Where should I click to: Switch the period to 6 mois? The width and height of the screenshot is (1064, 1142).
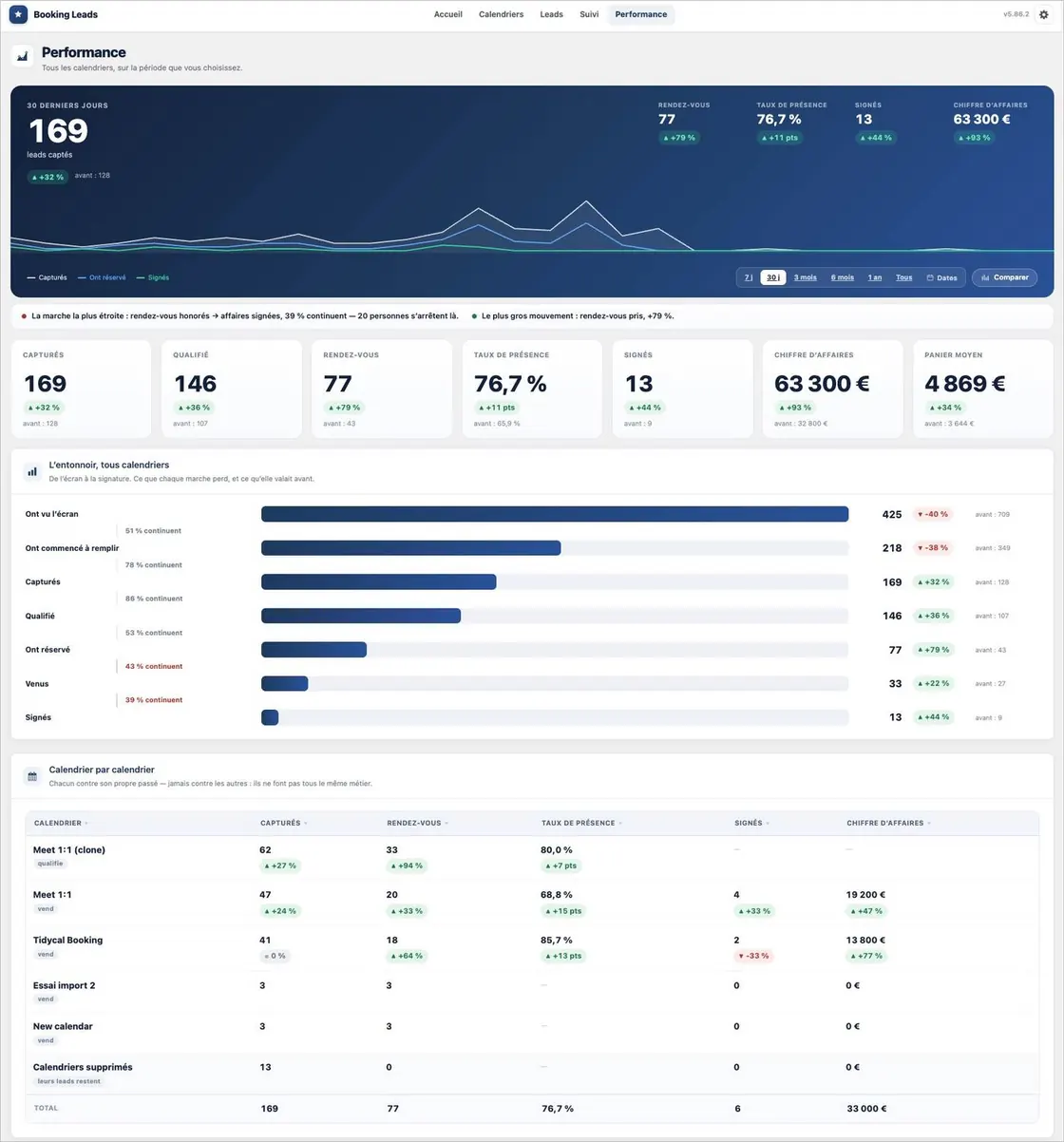843,277
